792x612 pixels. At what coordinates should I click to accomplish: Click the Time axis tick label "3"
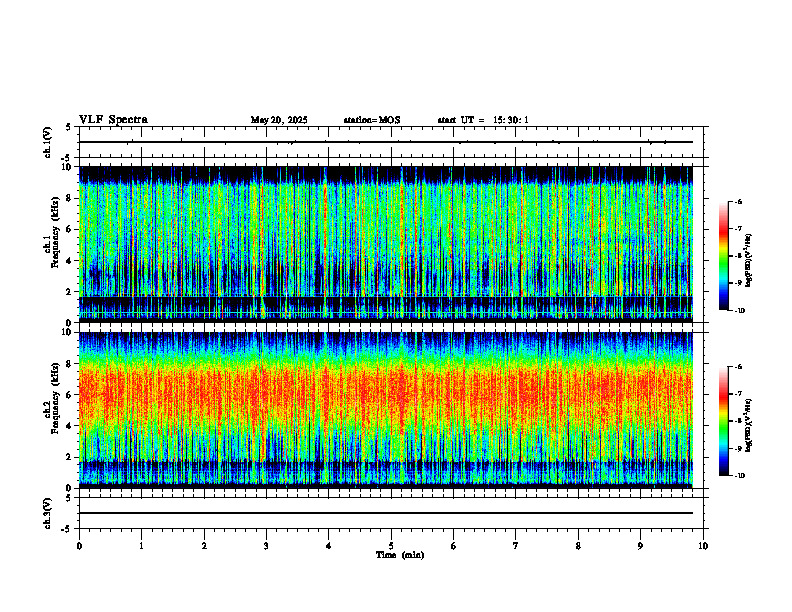pos(266,546)
